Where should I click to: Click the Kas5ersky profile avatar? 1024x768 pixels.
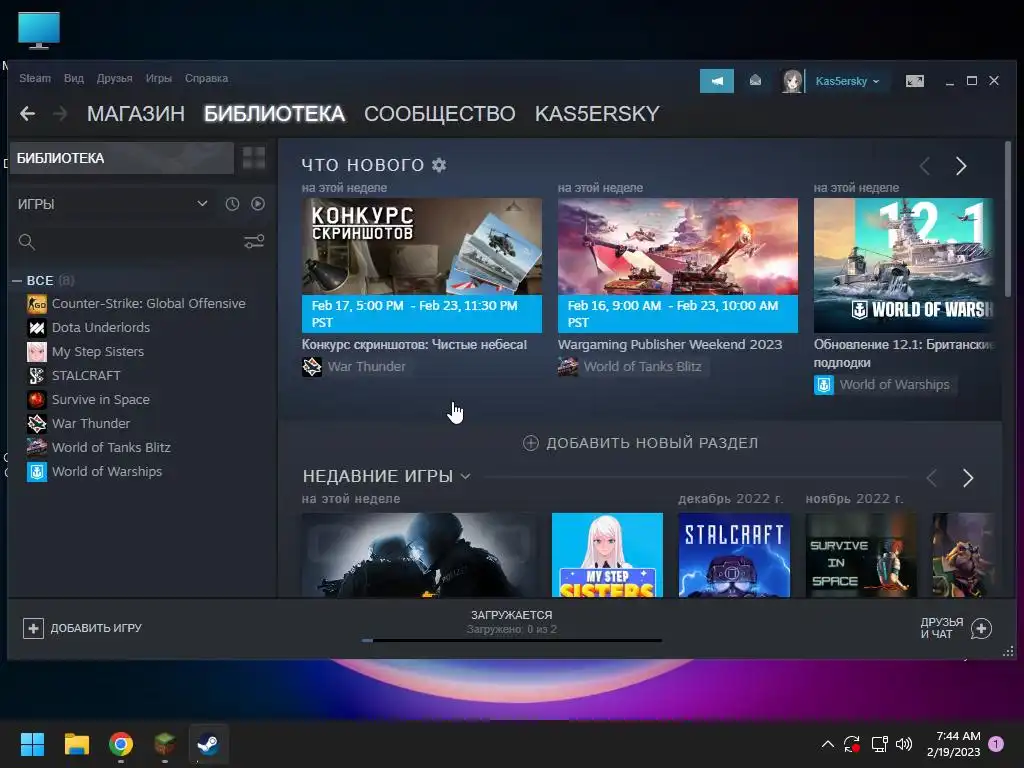(x=792, y=81)
